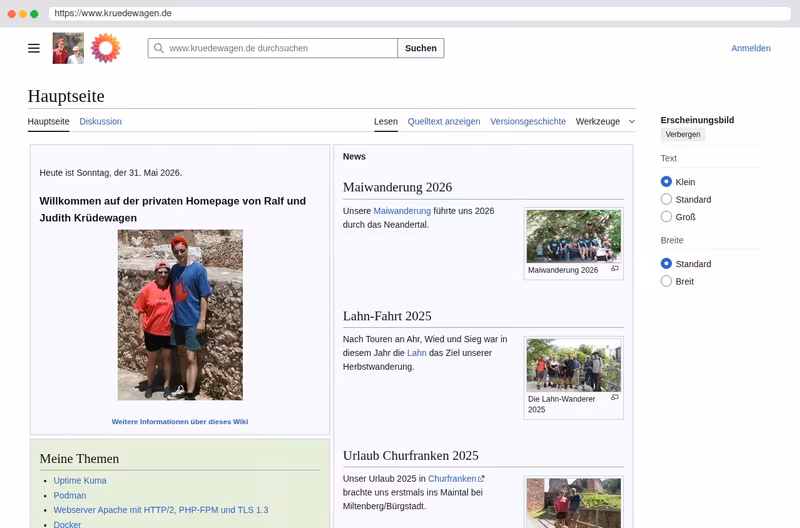
Task: Click the Maiwanderung 2026 heading
Action: 397,187
